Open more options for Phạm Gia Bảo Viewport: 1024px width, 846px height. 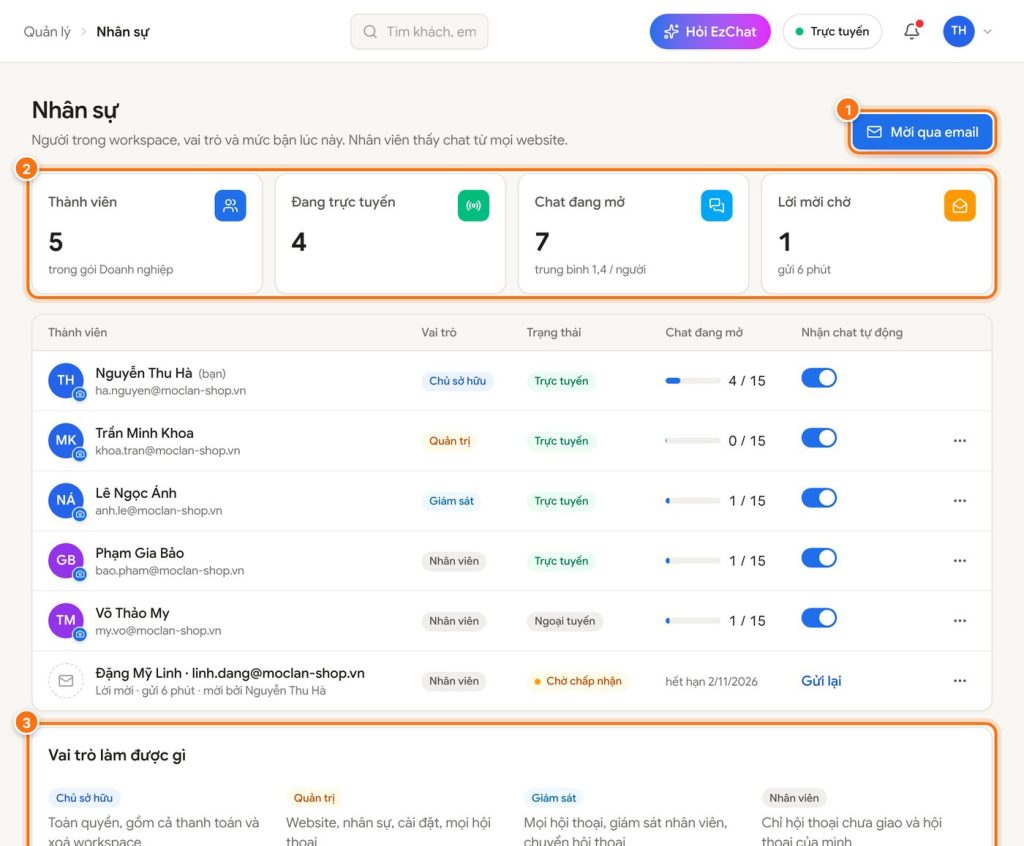point(959,561)
